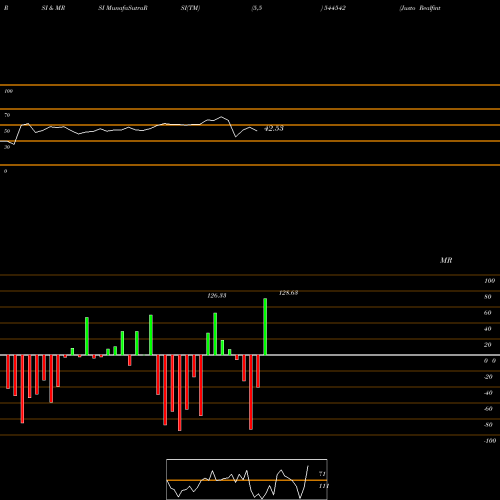Click the -60 label on MR axis

coord(488,409)
